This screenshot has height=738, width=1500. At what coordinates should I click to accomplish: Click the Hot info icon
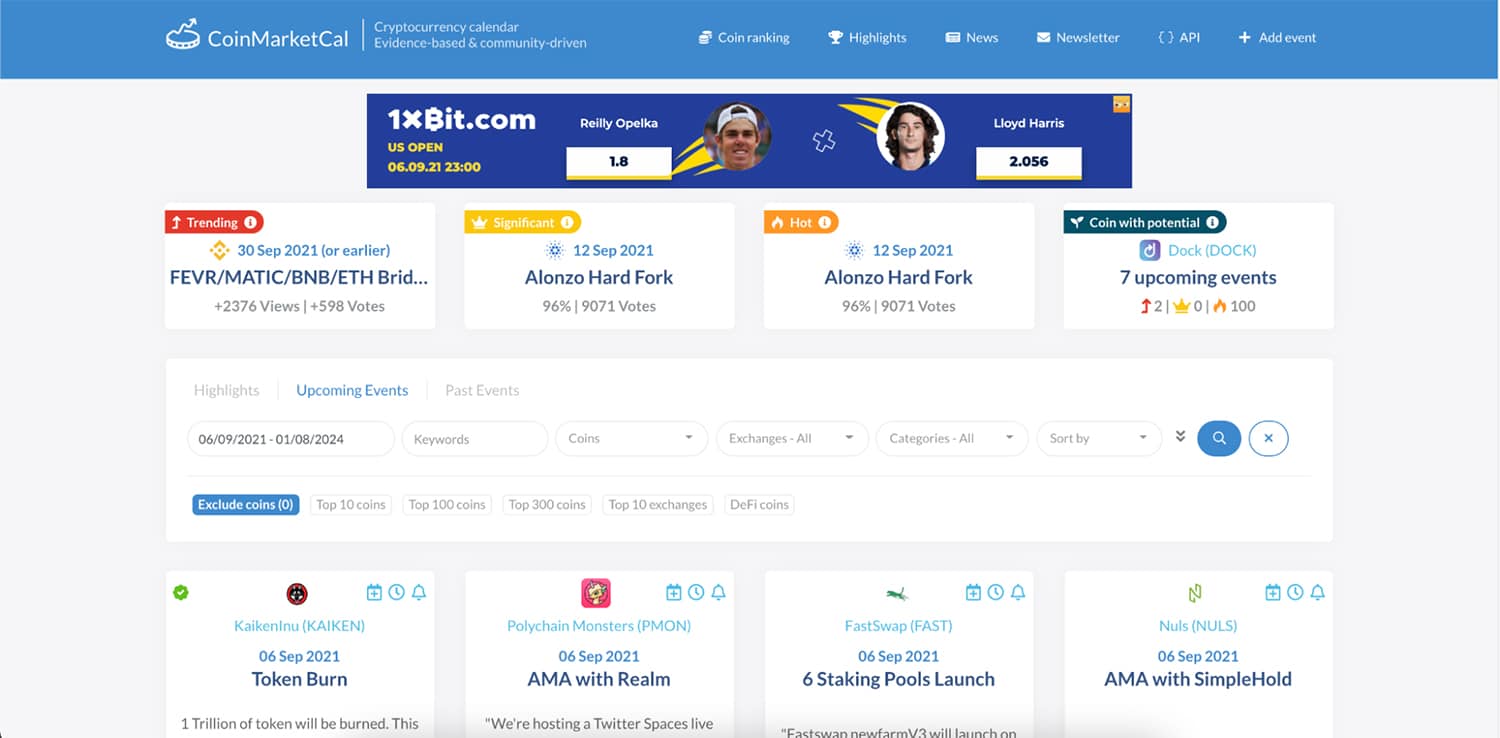825,223
